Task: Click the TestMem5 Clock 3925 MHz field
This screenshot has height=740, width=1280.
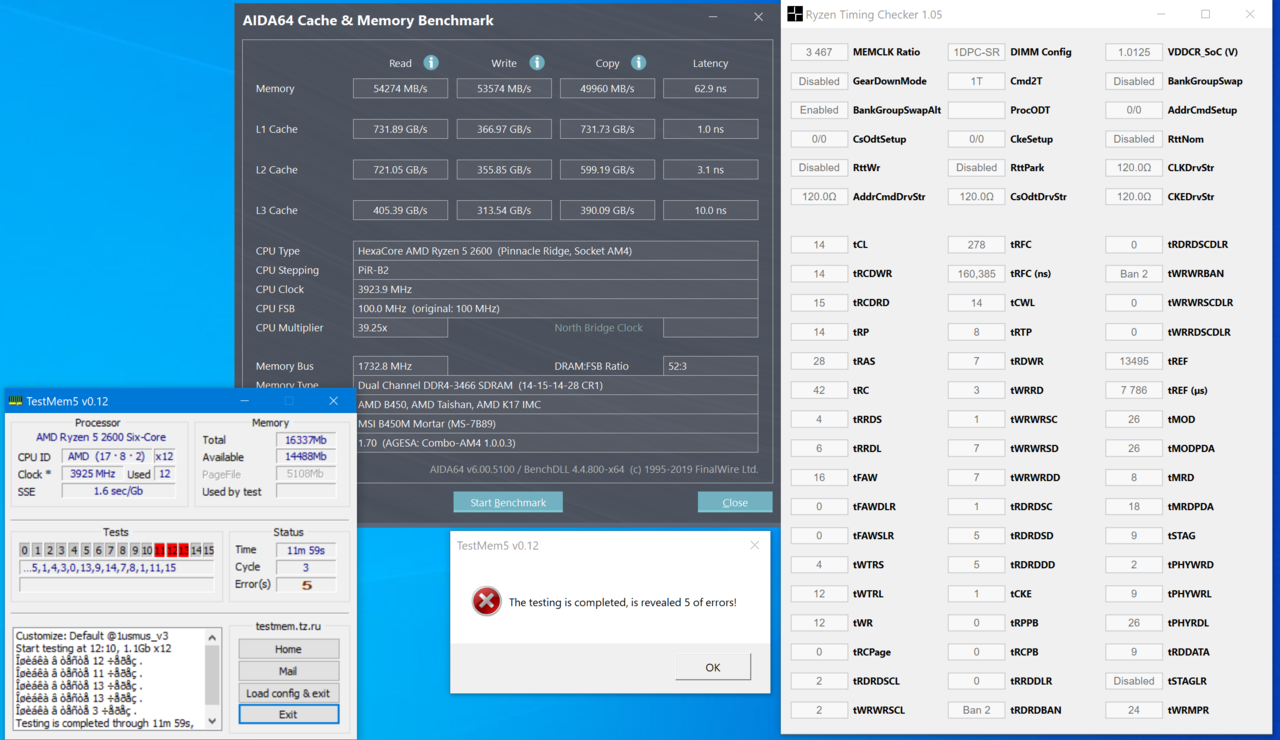Action: point(92,474)
